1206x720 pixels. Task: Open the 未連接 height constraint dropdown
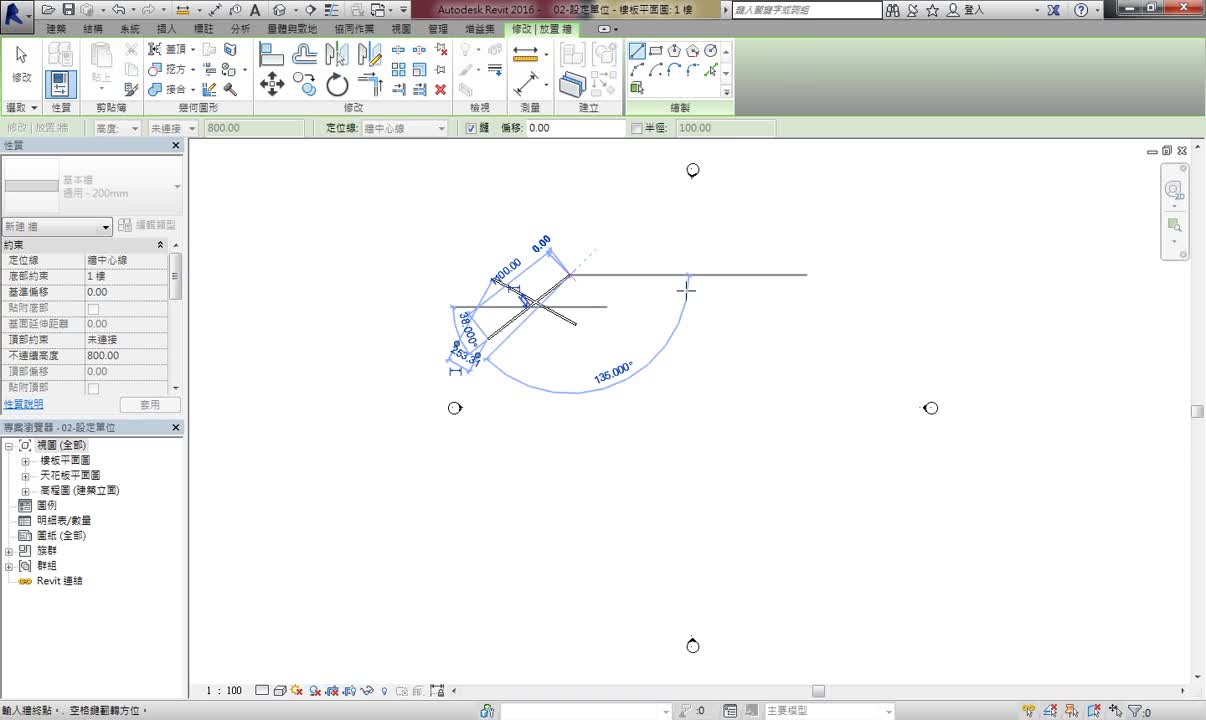coord(173,128)
